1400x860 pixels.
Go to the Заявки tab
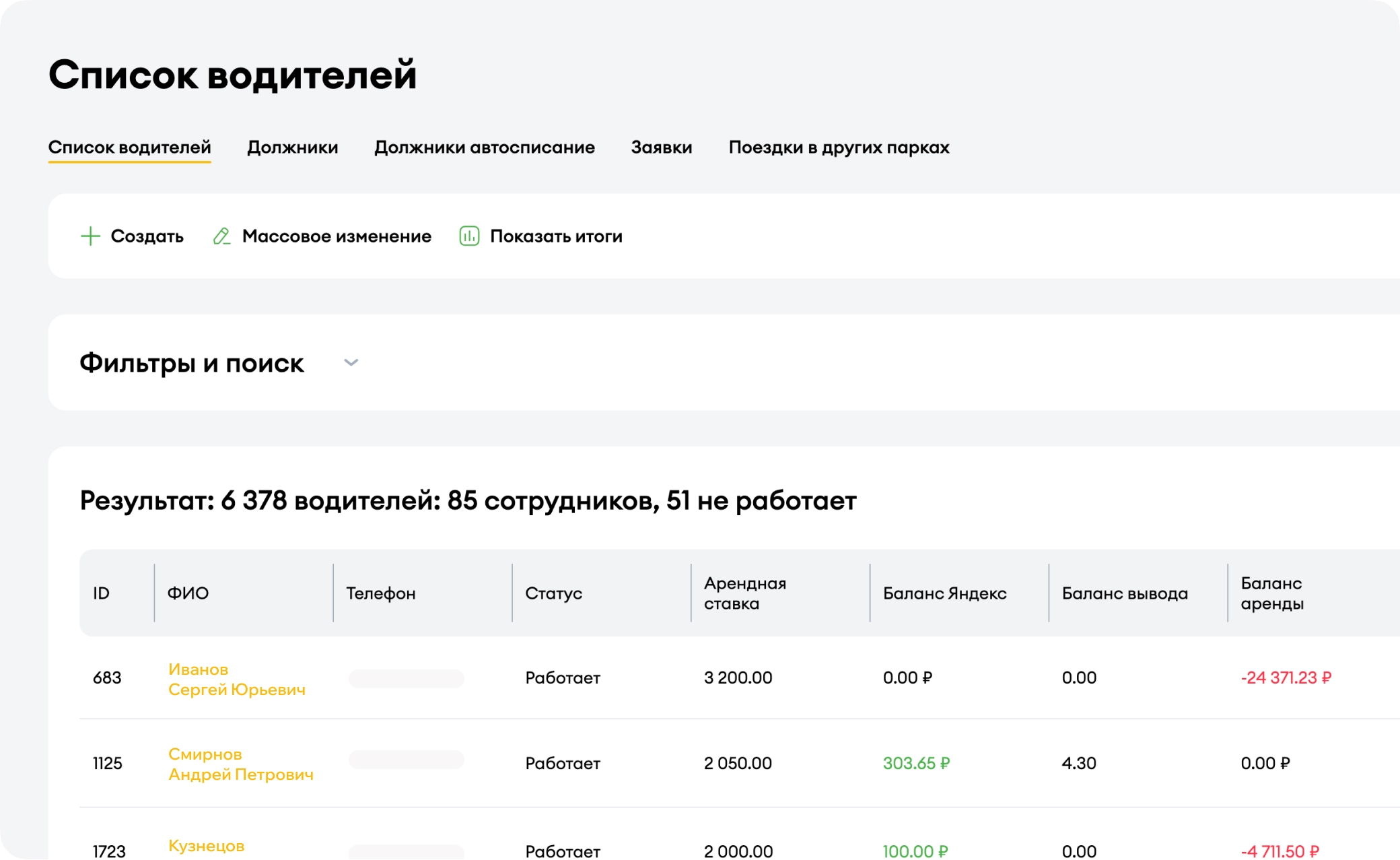point(661,147)
